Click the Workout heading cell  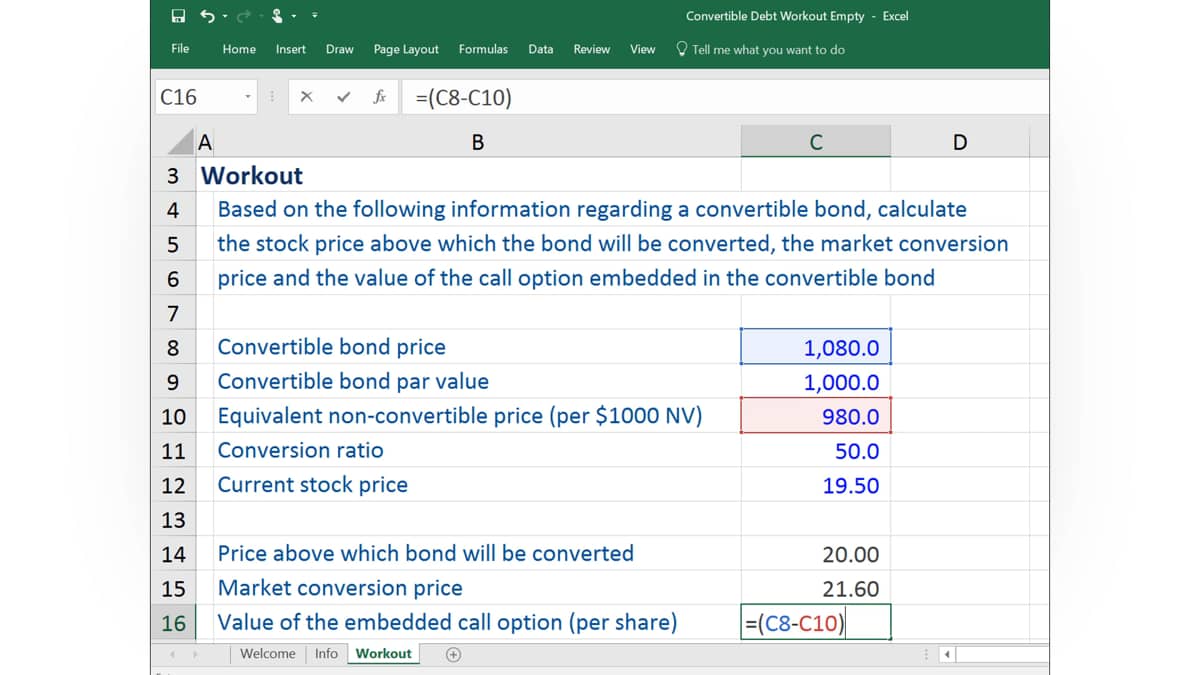252,176
